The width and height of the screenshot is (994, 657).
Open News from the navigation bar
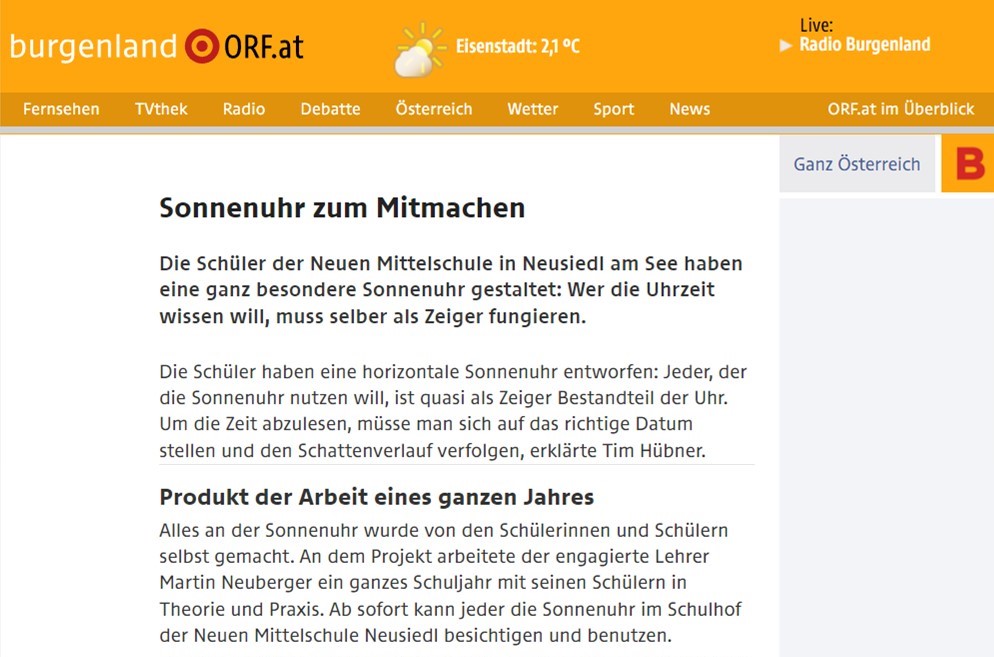(689, 109)
